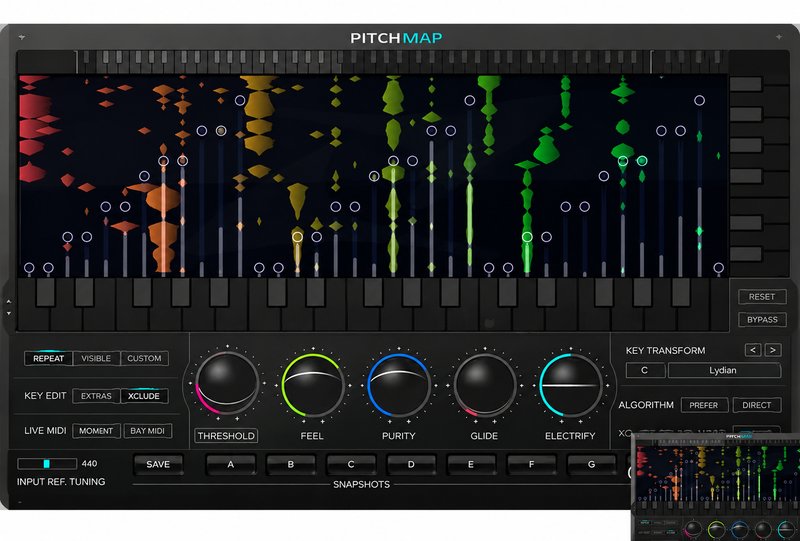The image size is (800, 541).
Task: Click the SAVE snapshot button
Action: point(158,464)
